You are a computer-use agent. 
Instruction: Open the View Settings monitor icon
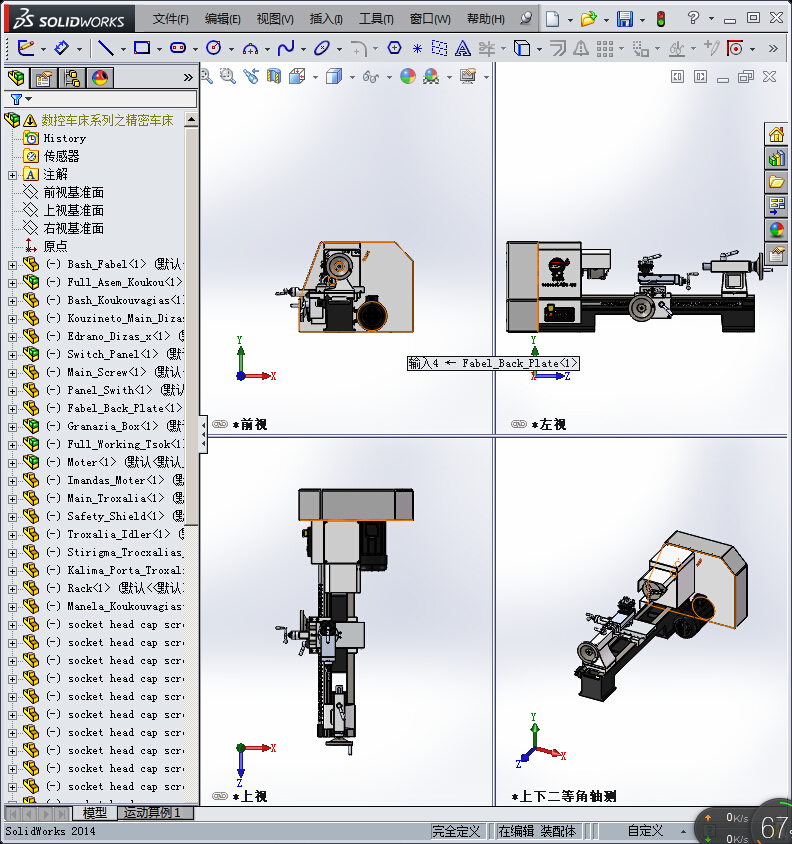(468, 76)
